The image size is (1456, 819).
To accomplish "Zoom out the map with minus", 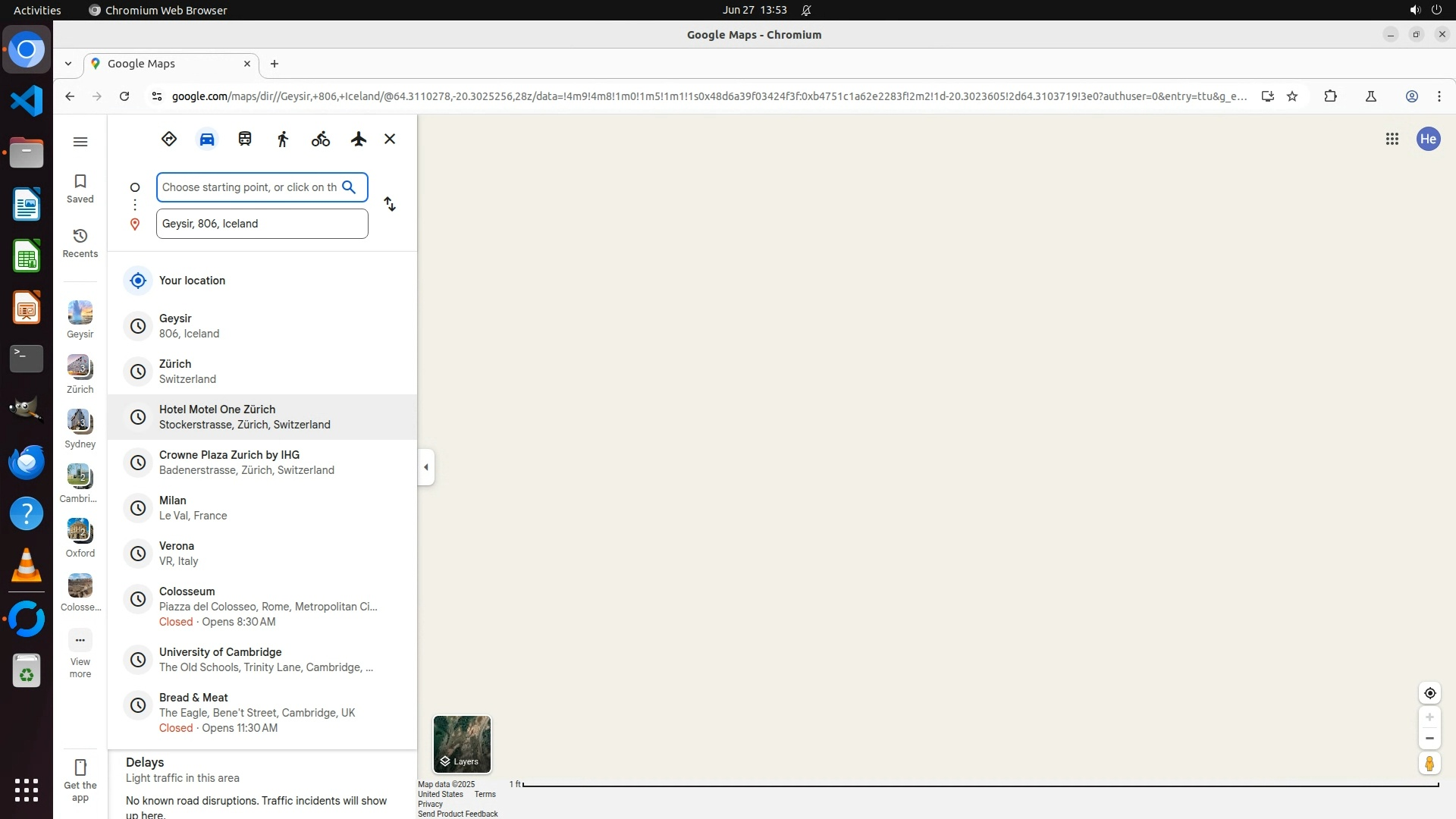I will point(1429,739).
